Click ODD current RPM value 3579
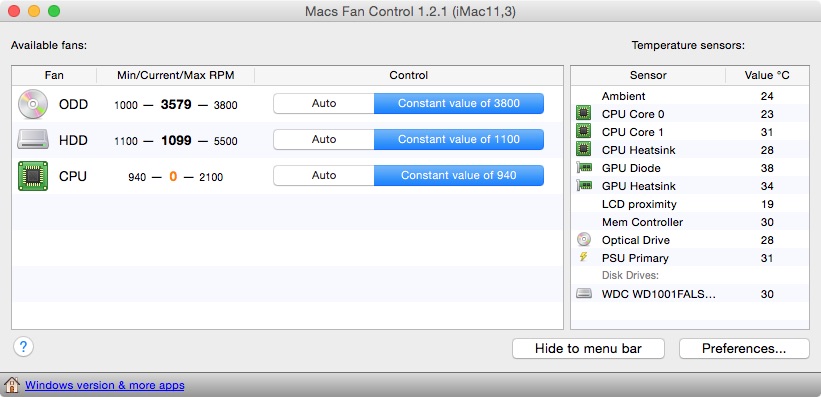821x397 pixels. pyautogui.click(x=176, y=104)
